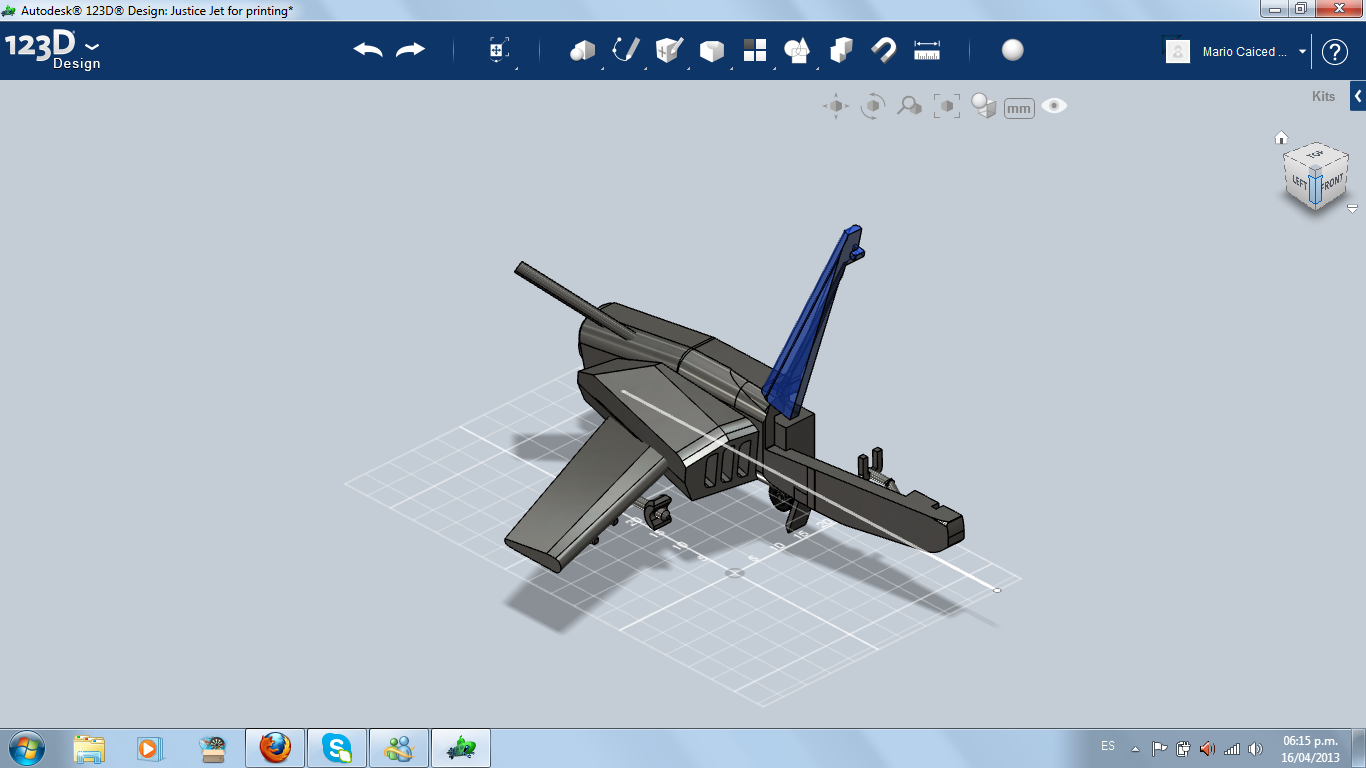Open the Help question mark menu
This screenshot has width=1366, height=768.
pyautogui.click(x=1335, y=52)
